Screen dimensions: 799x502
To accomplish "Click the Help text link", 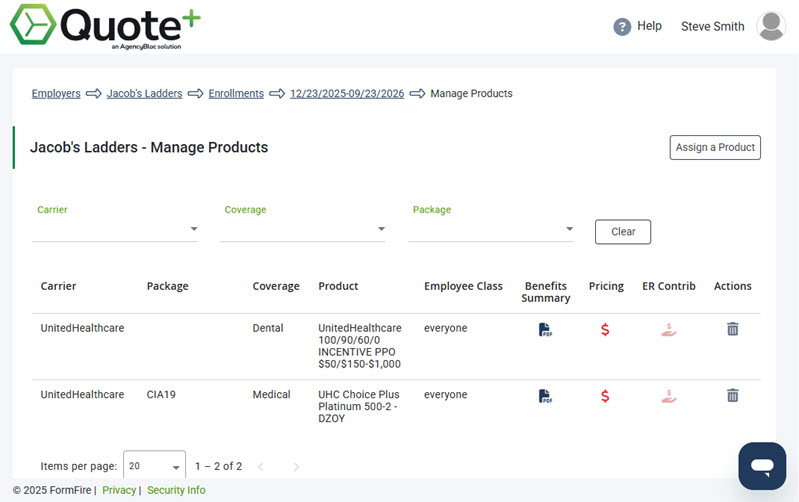I will point(649,26).
